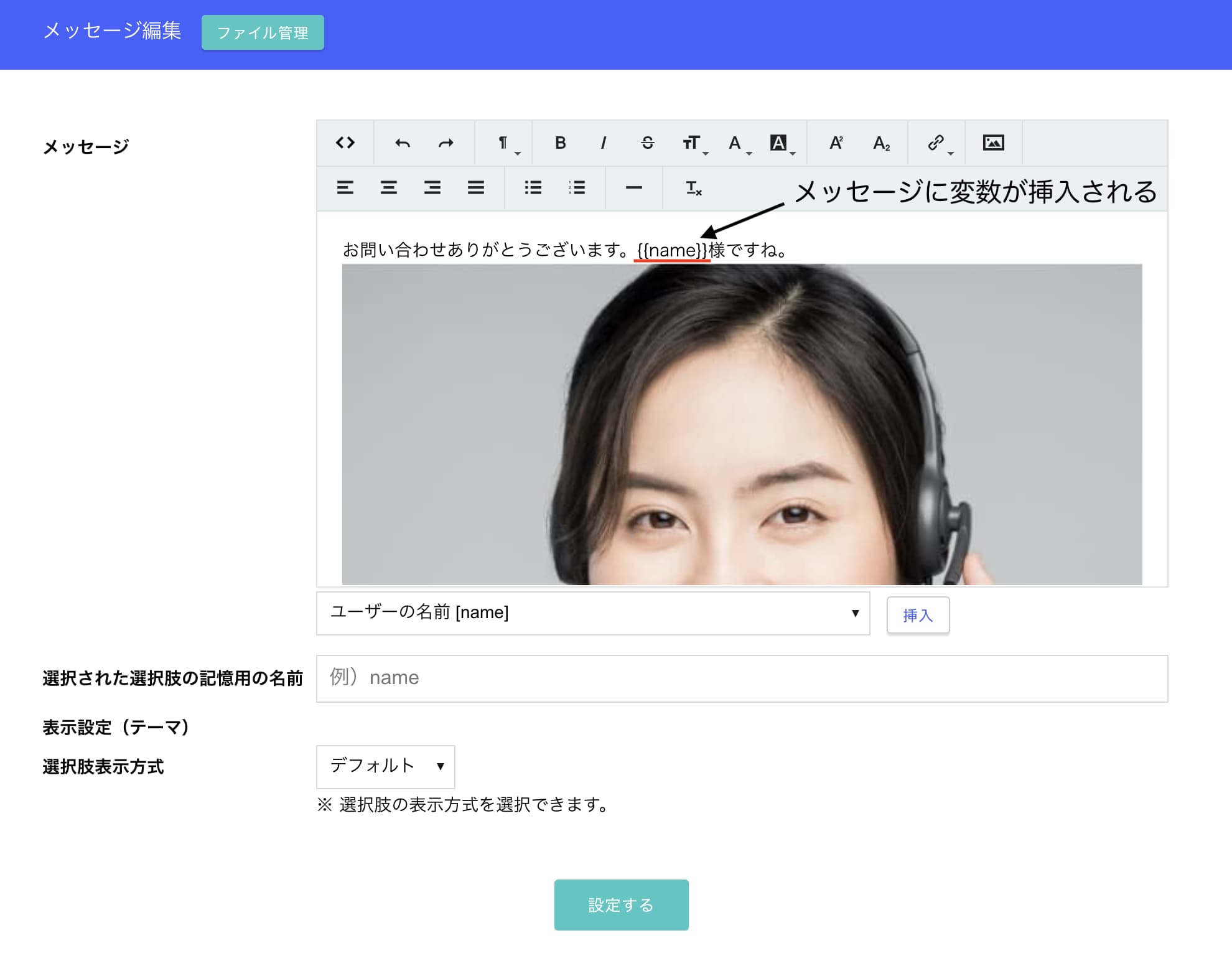1232x971 pixels.
Task: Center align the text
Action: coord(389,188)
